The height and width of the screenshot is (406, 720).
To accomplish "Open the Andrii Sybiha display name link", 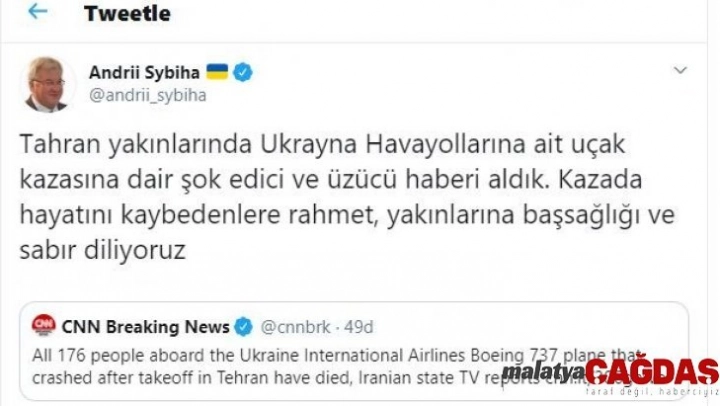I will (144, 73).
